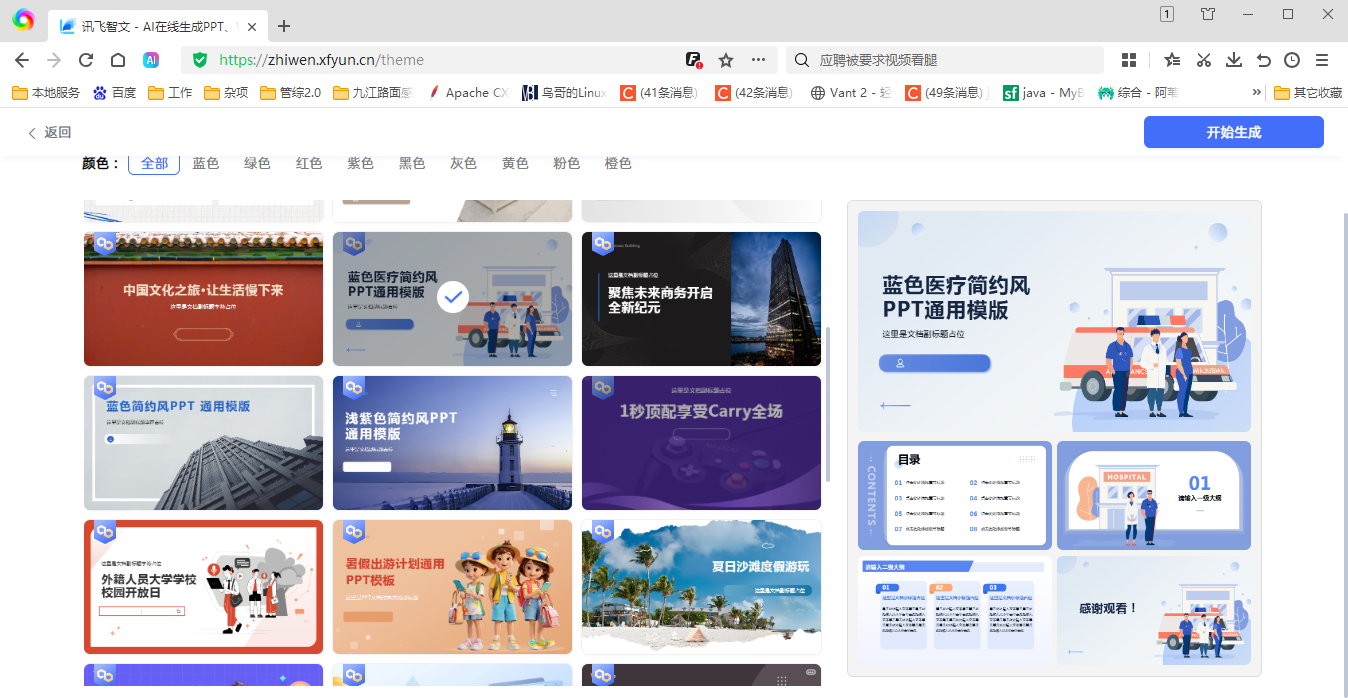Open the browser main hamburger menu
The width and height of the screenshot is (1348, 698).
click(x=1322, y=60)
